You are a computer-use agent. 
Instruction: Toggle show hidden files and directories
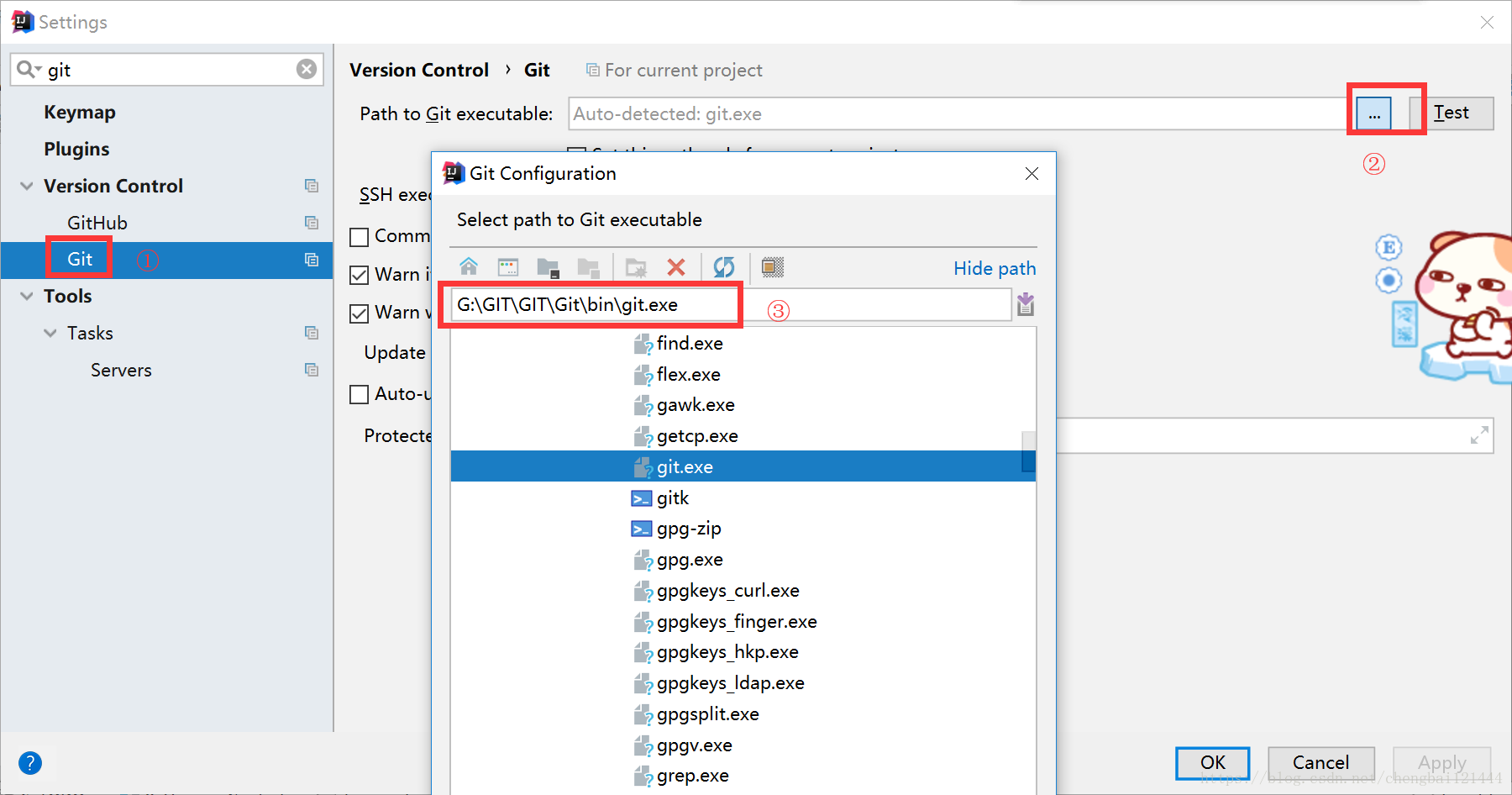(773, 267)
